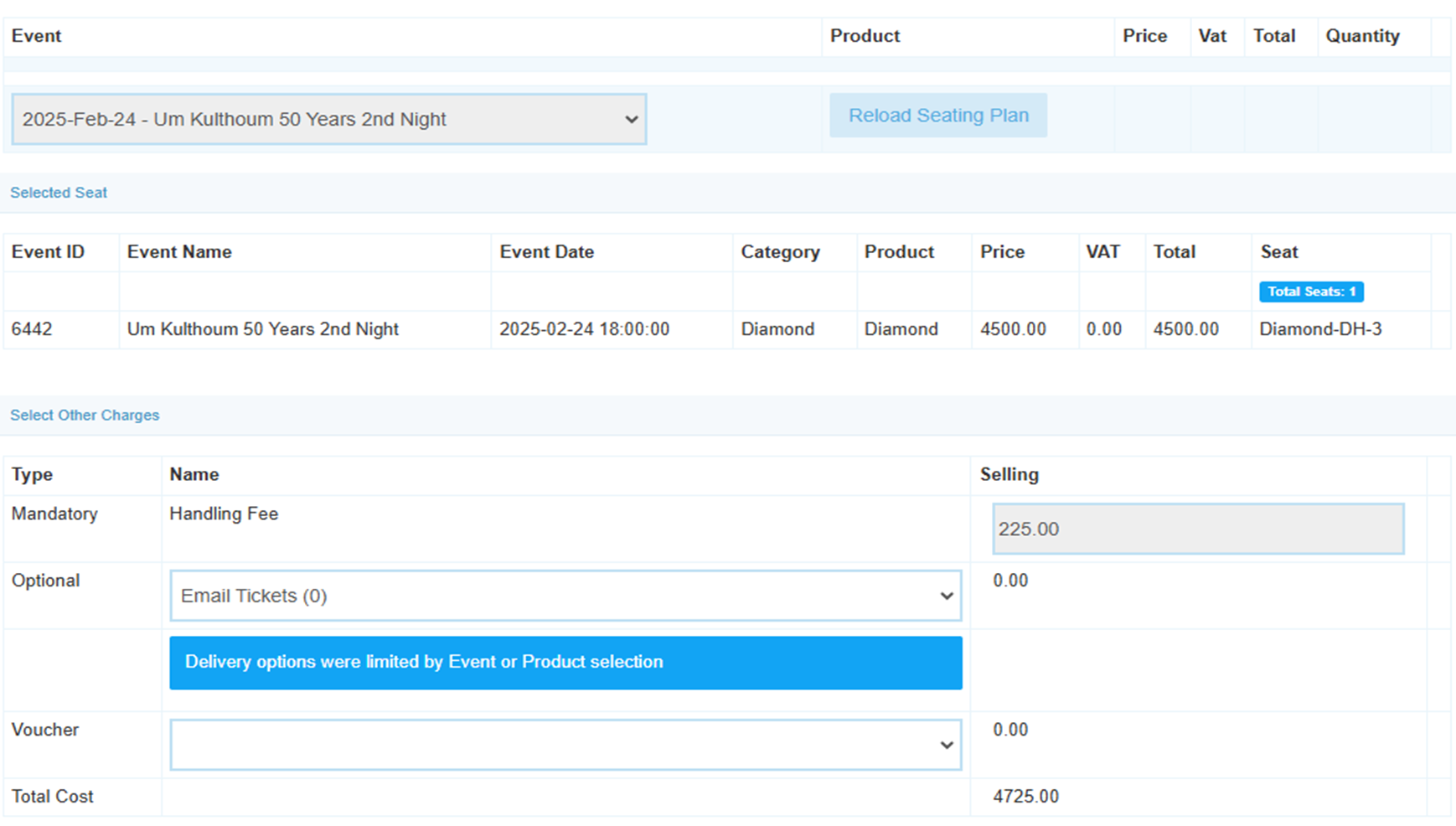Click the Quantity column header
Image resolution: width=1456 pixels, height=826 pixels.
1362,36
